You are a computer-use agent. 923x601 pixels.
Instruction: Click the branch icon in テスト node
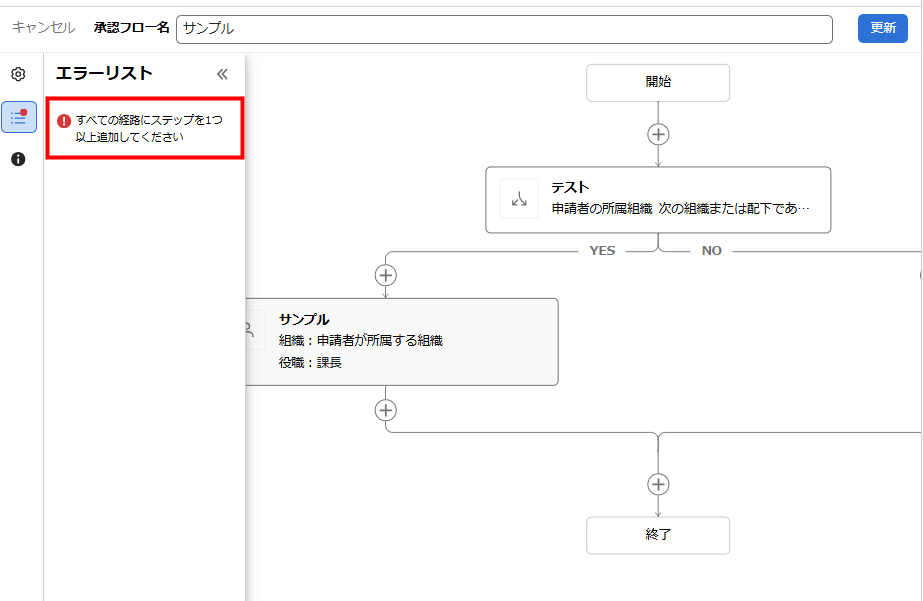[x=519, y=199]
